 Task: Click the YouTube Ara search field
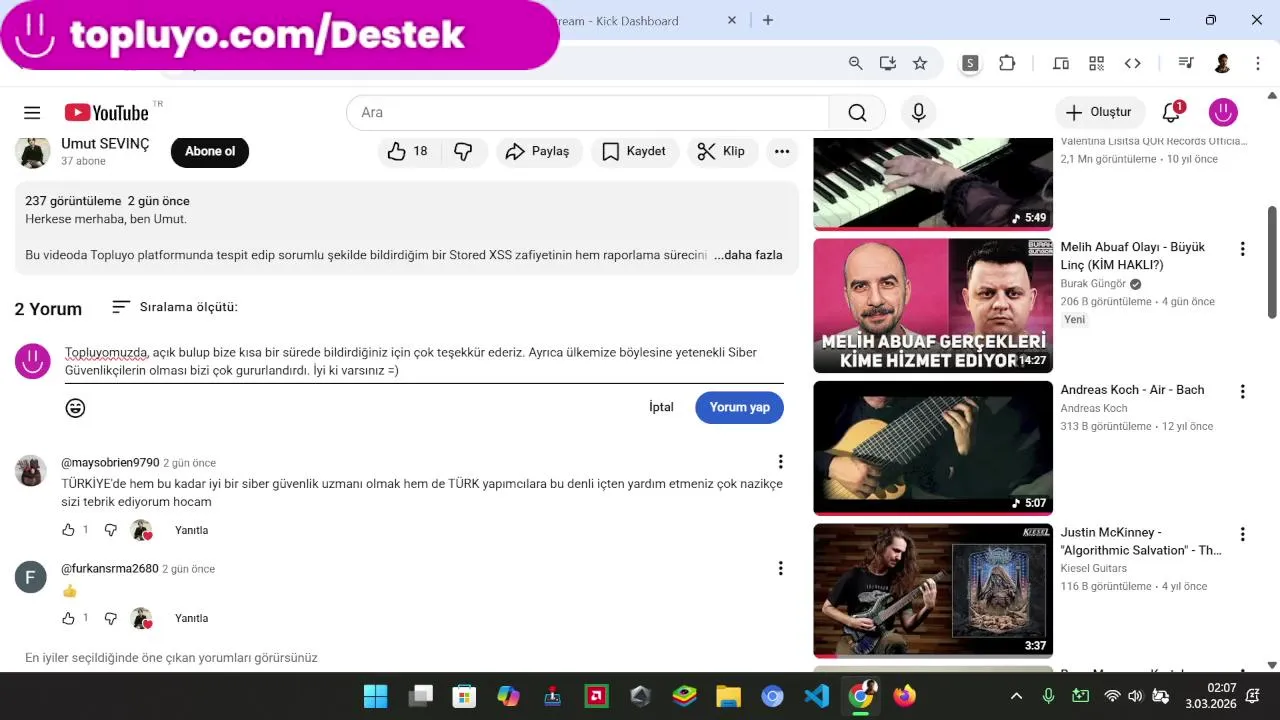tap(588, 113)
